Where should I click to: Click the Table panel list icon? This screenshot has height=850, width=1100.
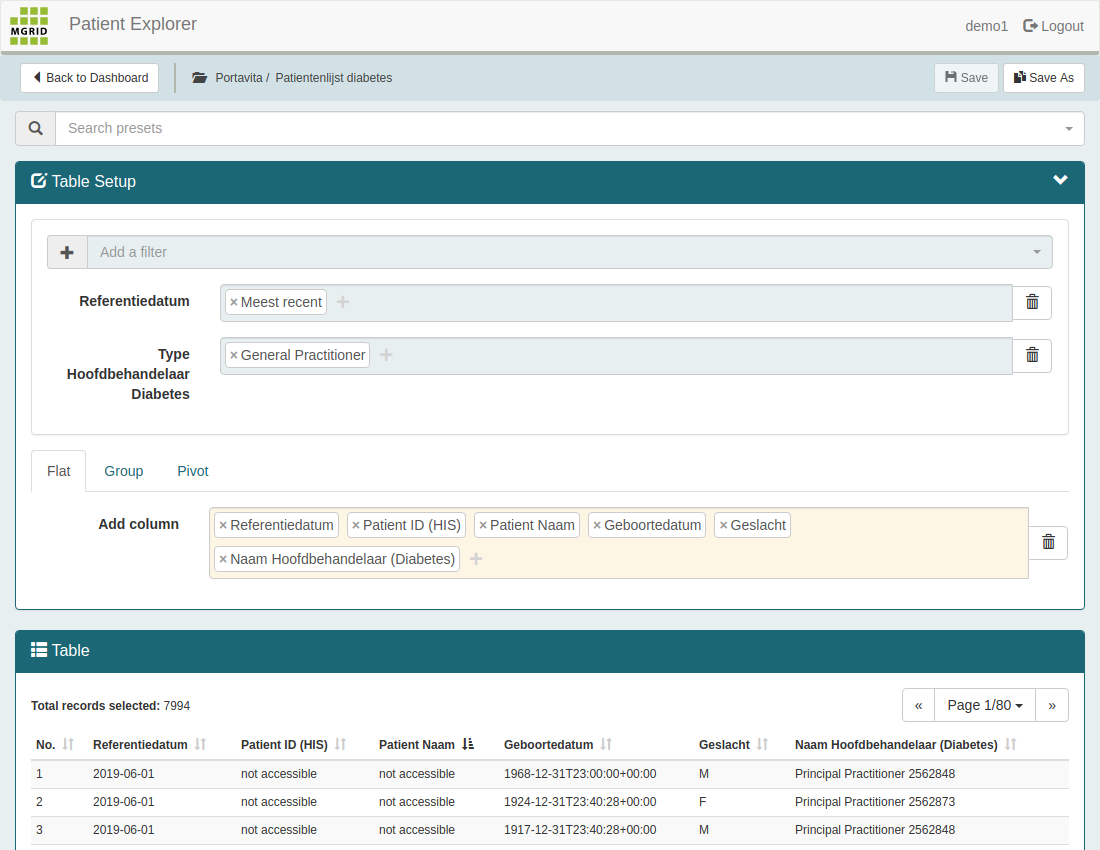39,650
